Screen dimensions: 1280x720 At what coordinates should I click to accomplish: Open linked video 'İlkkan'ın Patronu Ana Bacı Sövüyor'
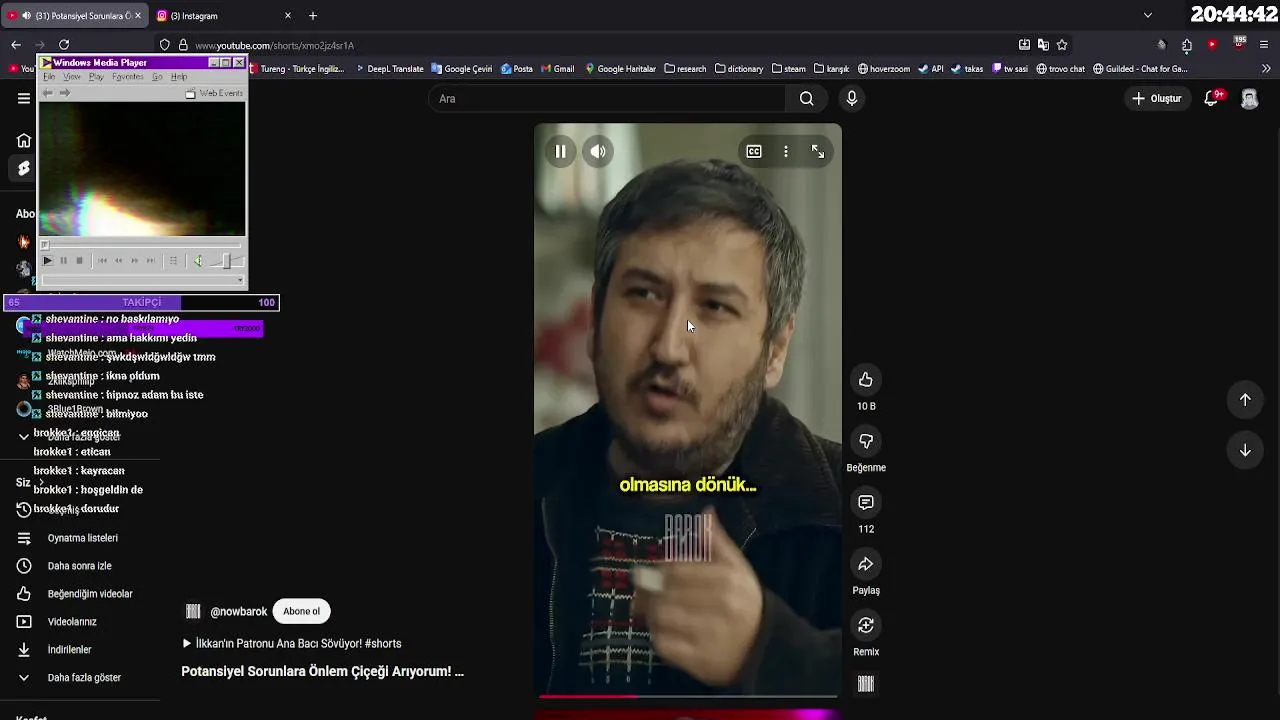point(292,644)
